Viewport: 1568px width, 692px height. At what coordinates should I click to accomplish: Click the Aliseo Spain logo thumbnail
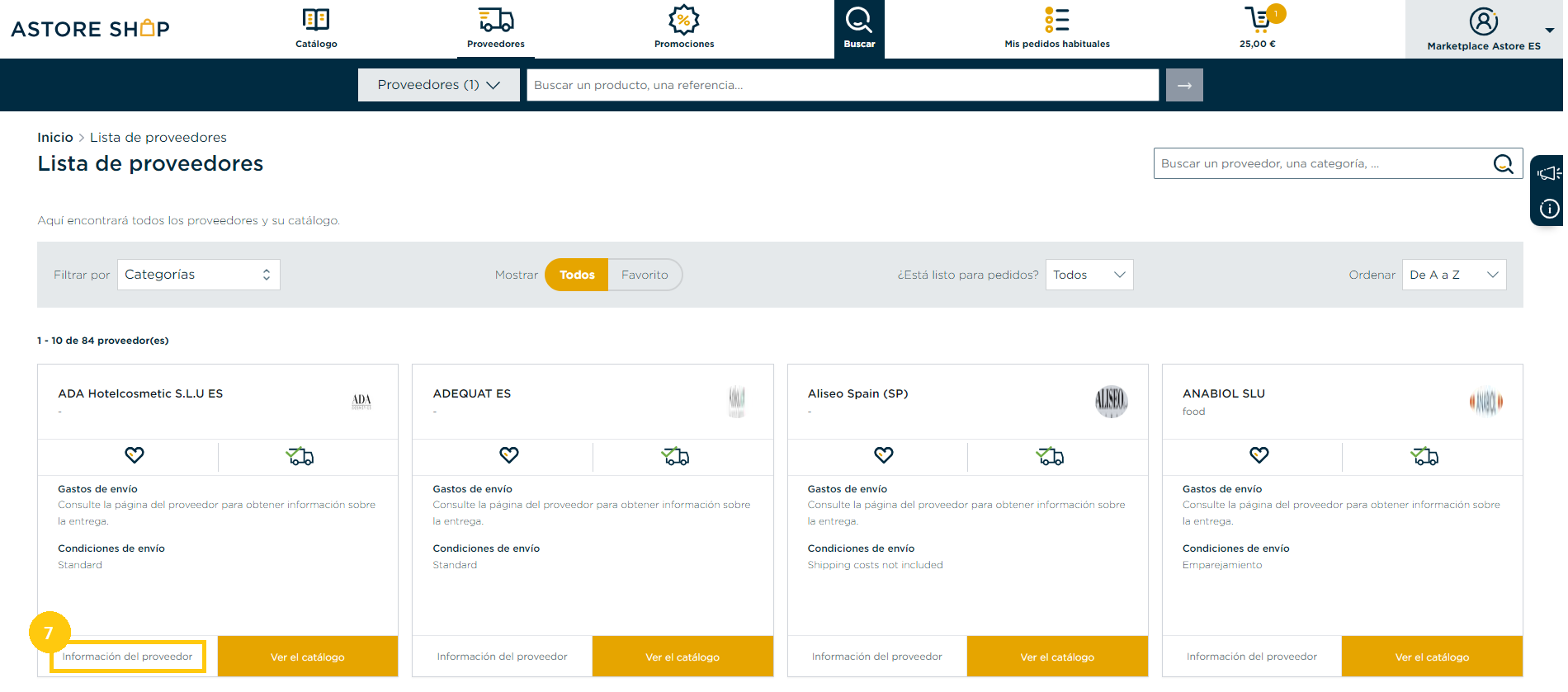point(1112,402)
